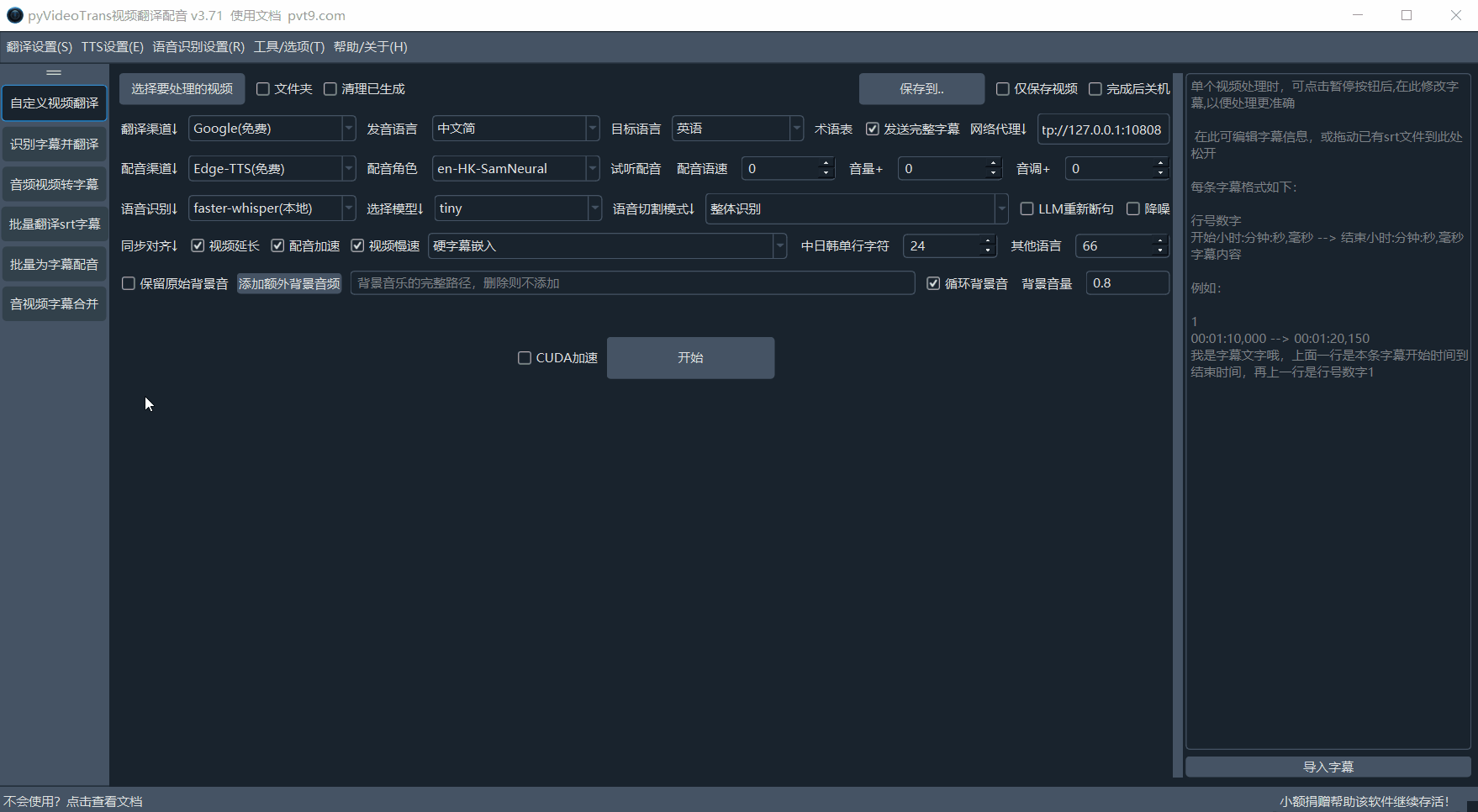This screenshot has width=1478, height=812.
Task: Increase 音调+ with the up arrow
Action: [1160, 163]
